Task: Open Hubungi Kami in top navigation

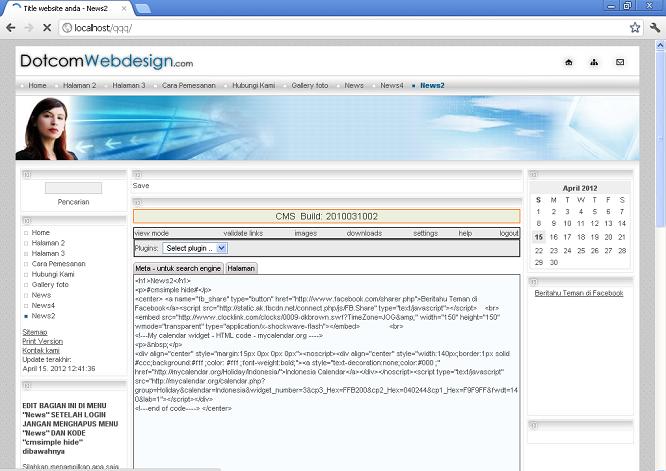Action: 254,85
